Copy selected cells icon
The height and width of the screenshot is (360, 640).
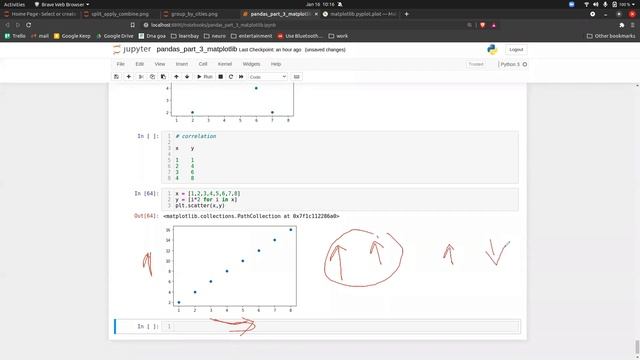[152, 77]
